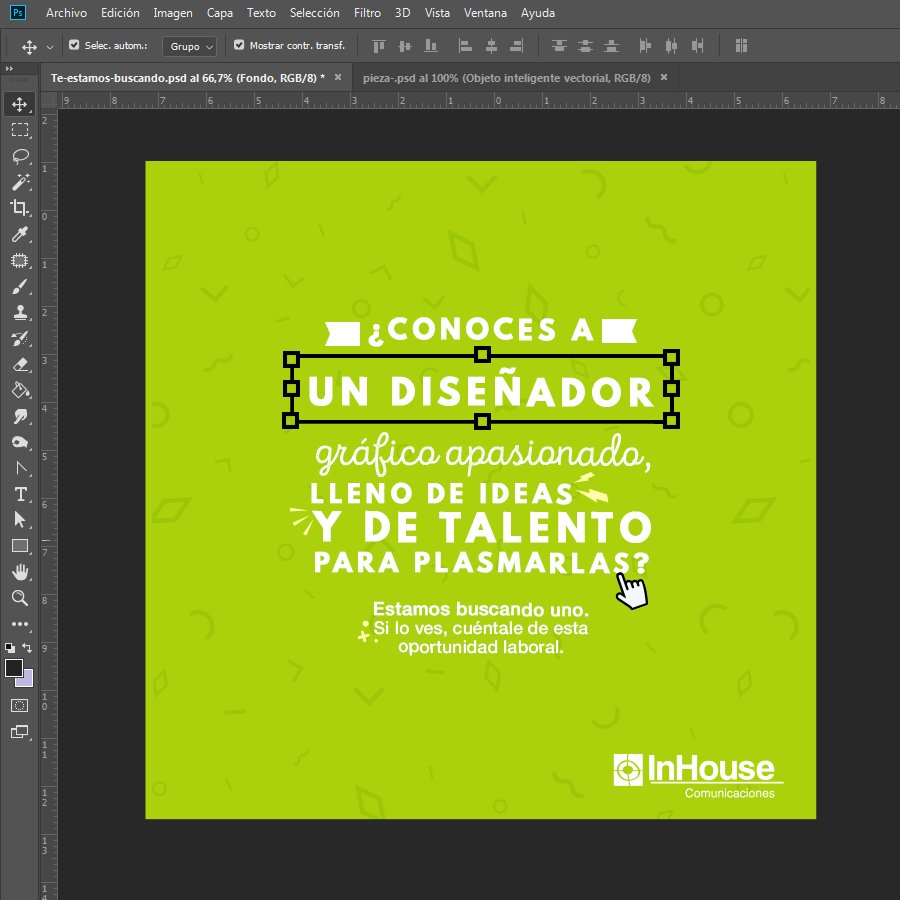Open the Vista menu
The image size is (900, 900).
(x=437, y=13)
